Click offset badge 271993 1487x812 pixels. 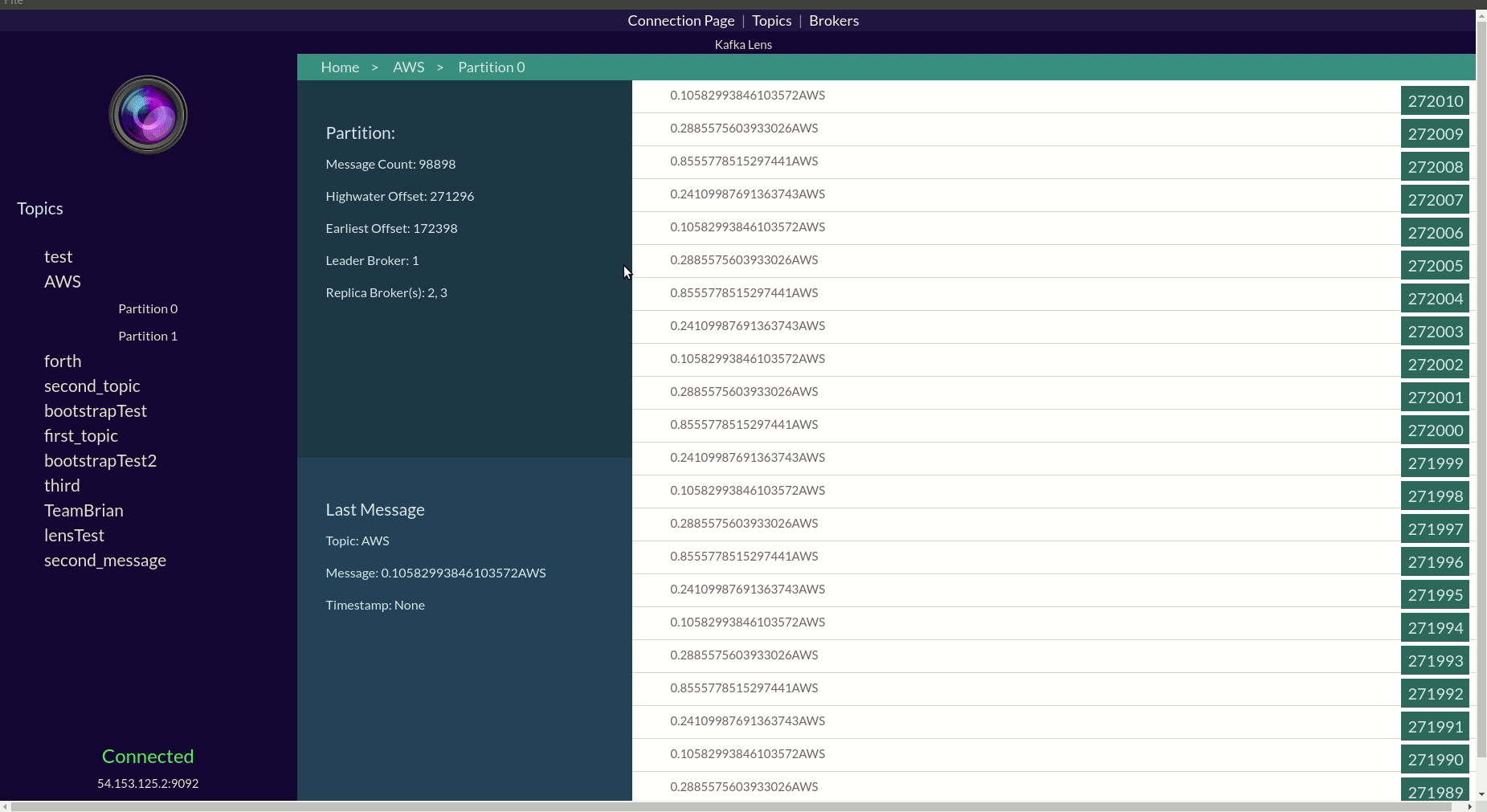[1435, 661]
